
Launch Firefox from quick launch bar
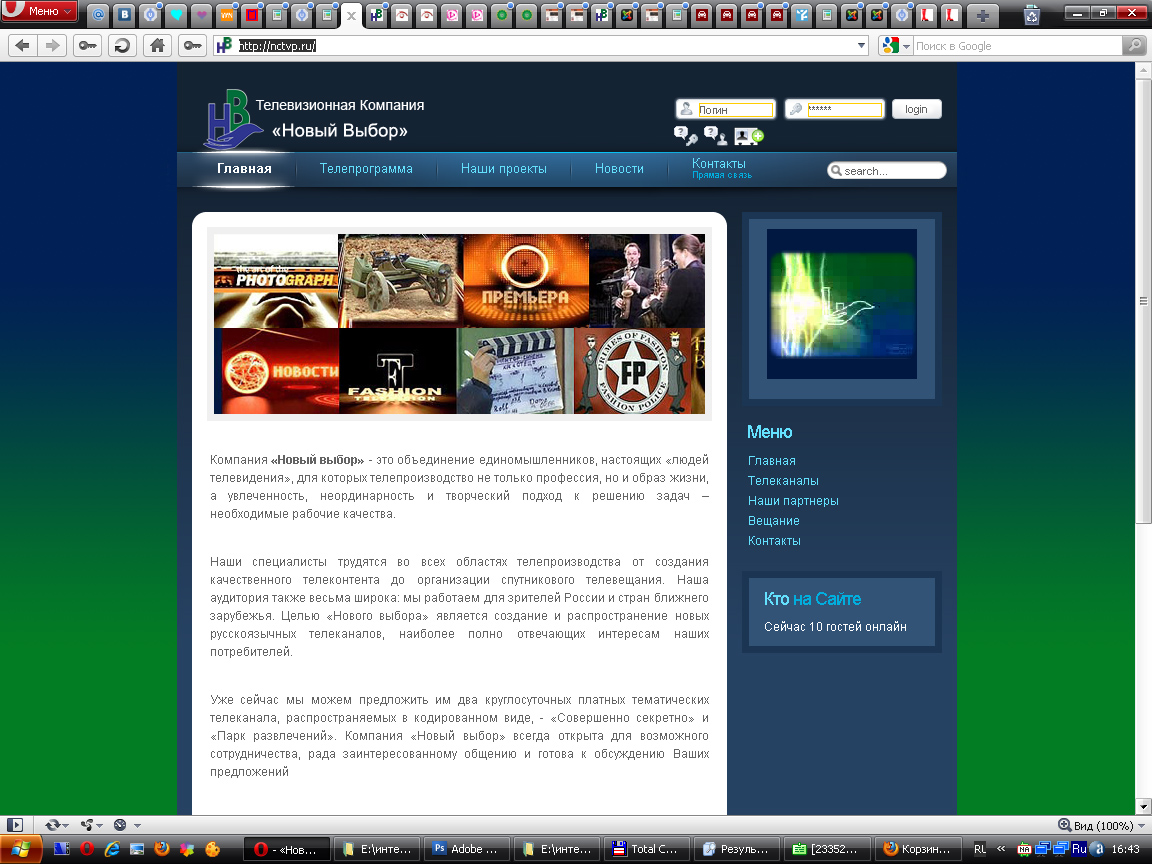(162, 849)
